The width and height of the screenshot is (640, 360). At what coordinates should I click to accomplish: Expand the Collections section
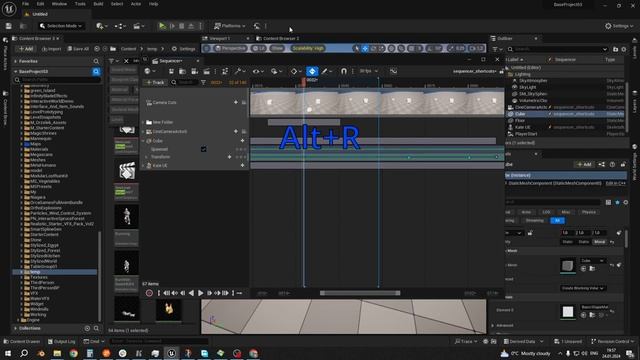16,328
